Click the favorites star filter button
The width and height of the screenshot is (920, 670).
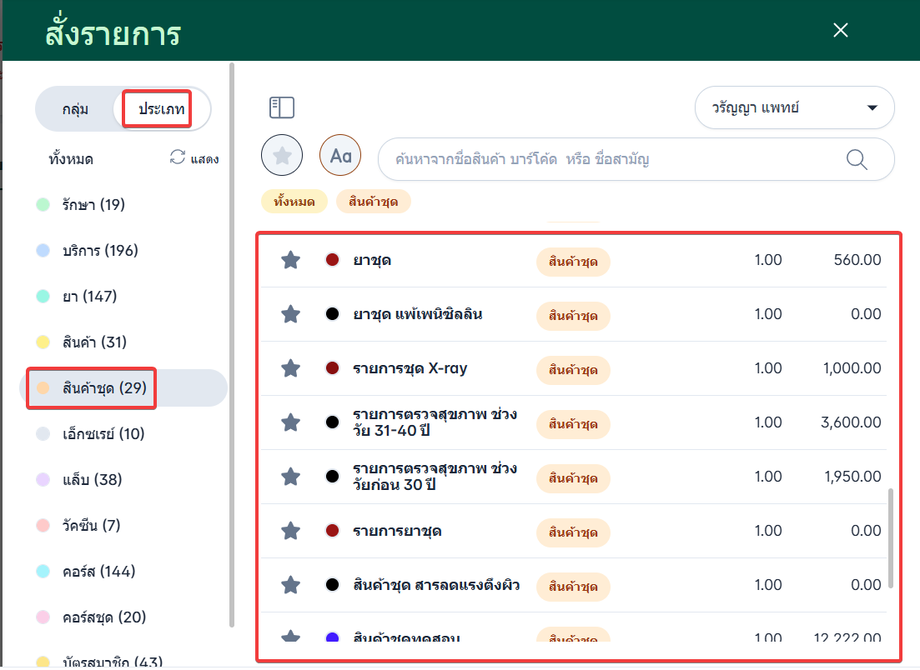point(282,155)
